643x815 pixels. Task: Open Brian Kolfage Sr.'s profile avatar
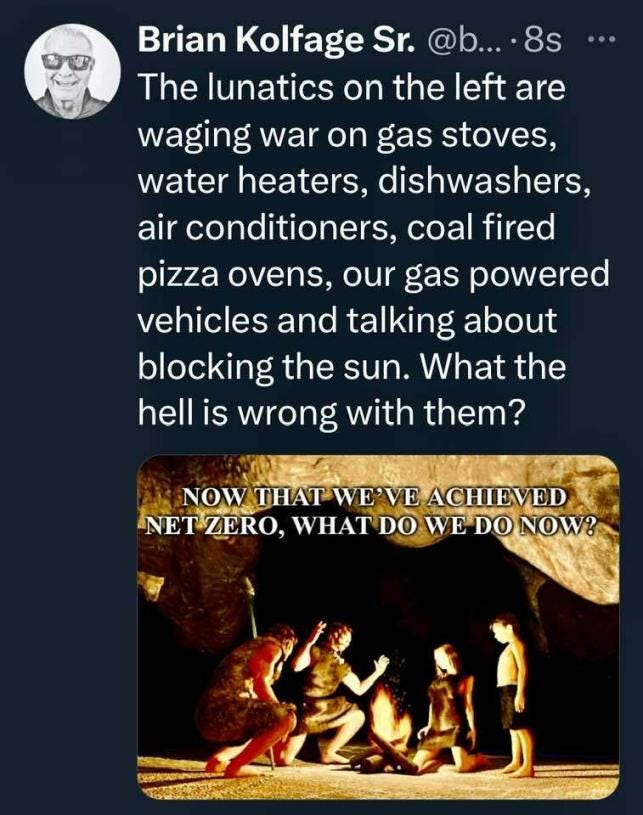click(72, 71)
